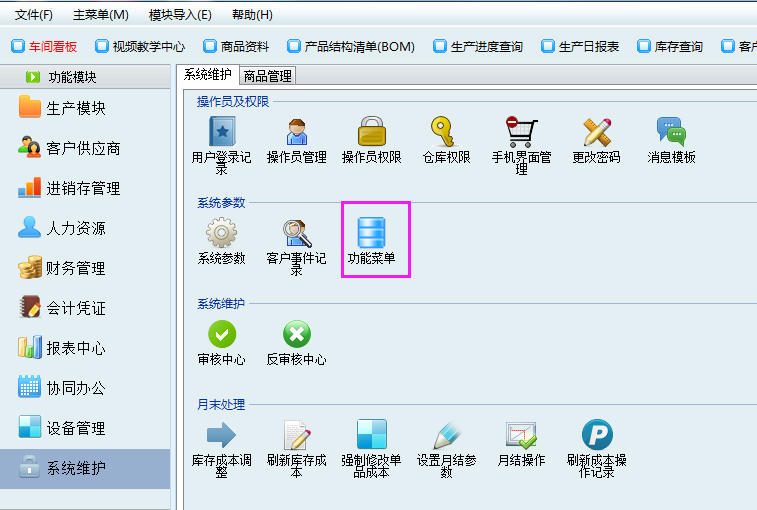Open 操作员管理 operator management

(x=297, y=133)
